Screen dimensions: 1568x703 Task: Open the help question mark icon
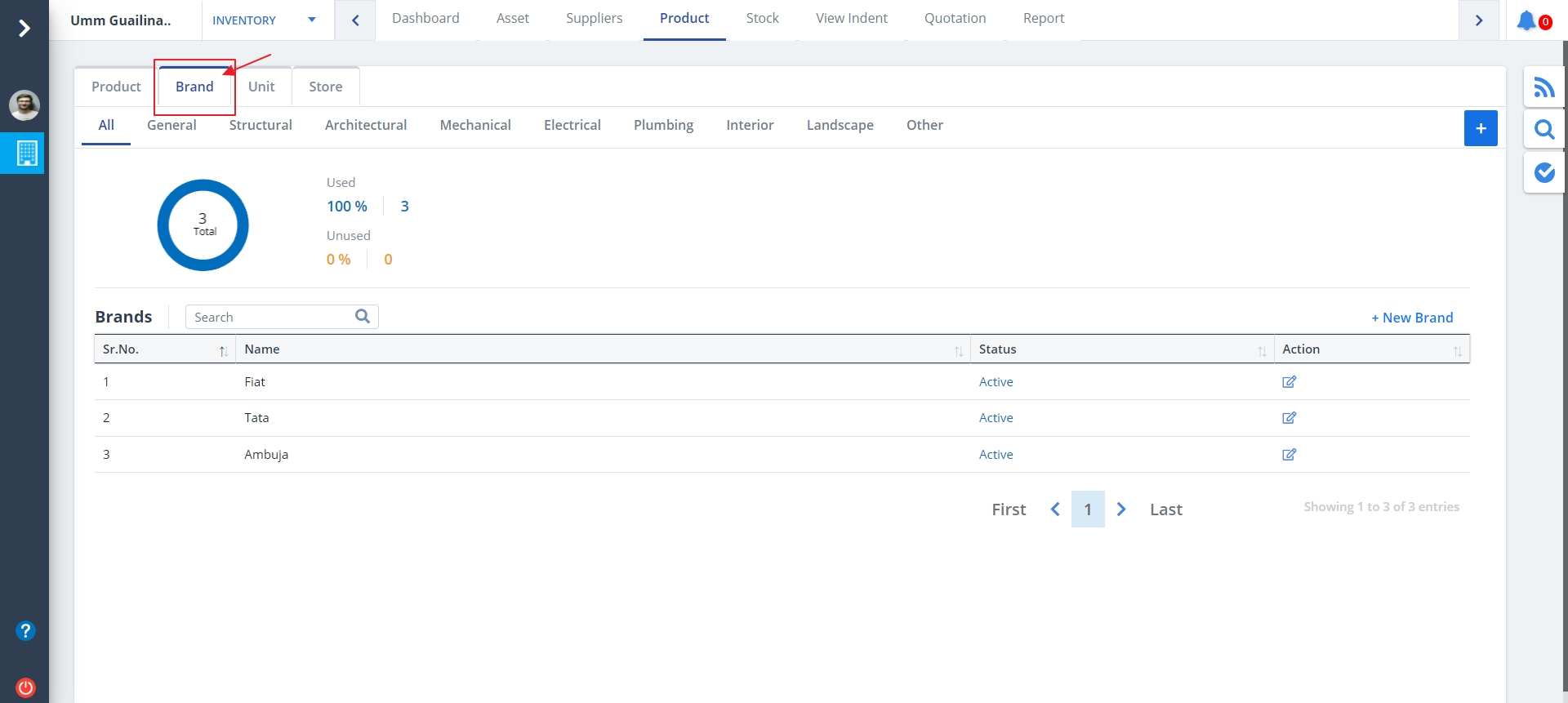tap(25, 631)
